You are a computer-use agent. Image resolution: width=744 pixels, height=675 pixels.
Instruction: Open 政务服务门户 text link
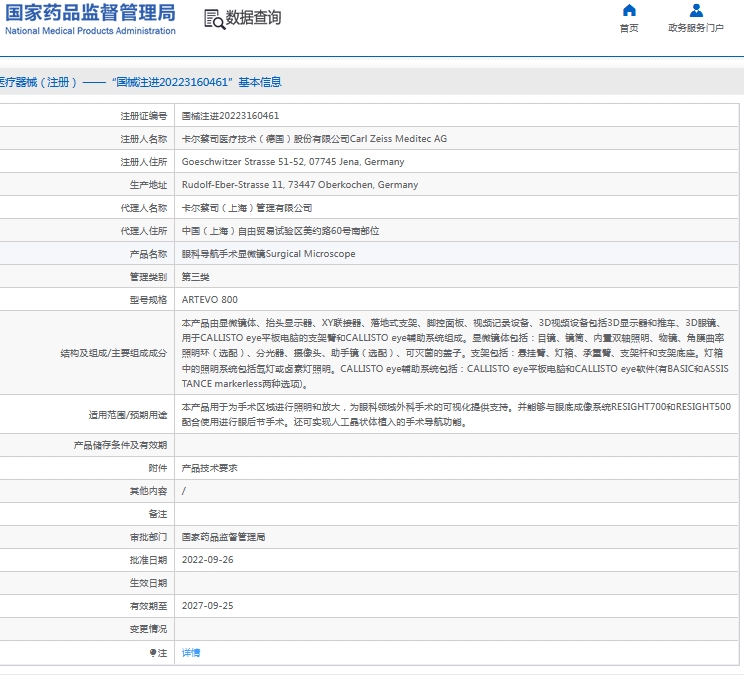696,28
